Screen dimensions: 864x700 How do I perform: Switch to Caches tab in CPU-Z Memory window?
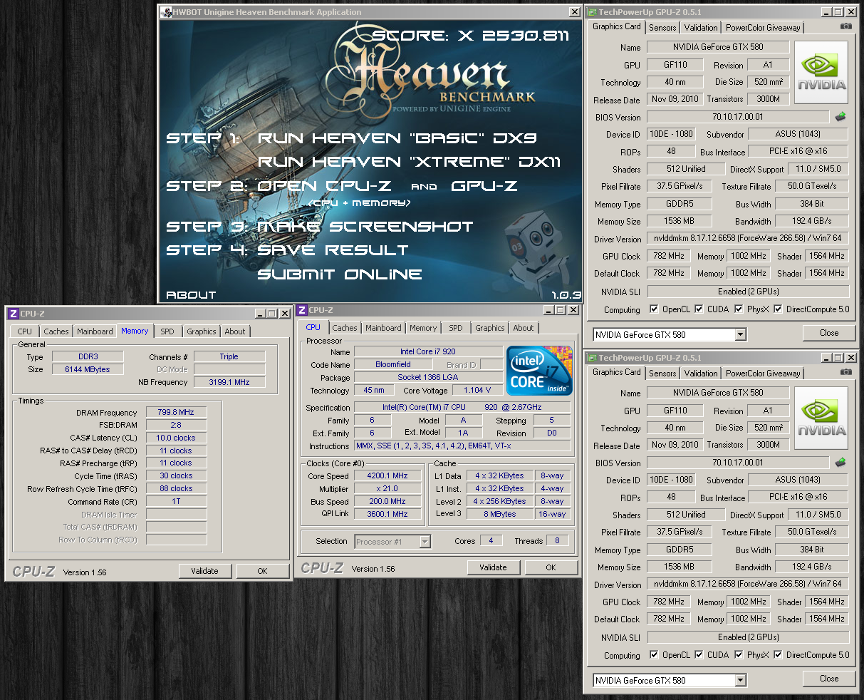[x=56, y=331]
